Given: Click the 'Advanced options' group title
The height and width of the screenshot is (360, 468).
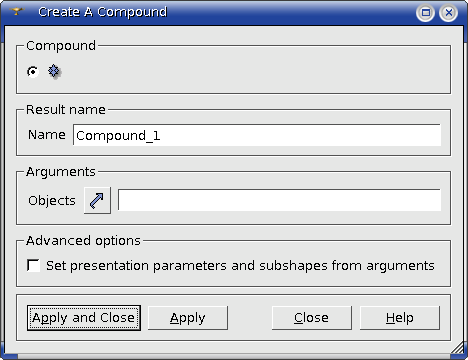Looking at the screenshot, I should click(x=83, y=240).
